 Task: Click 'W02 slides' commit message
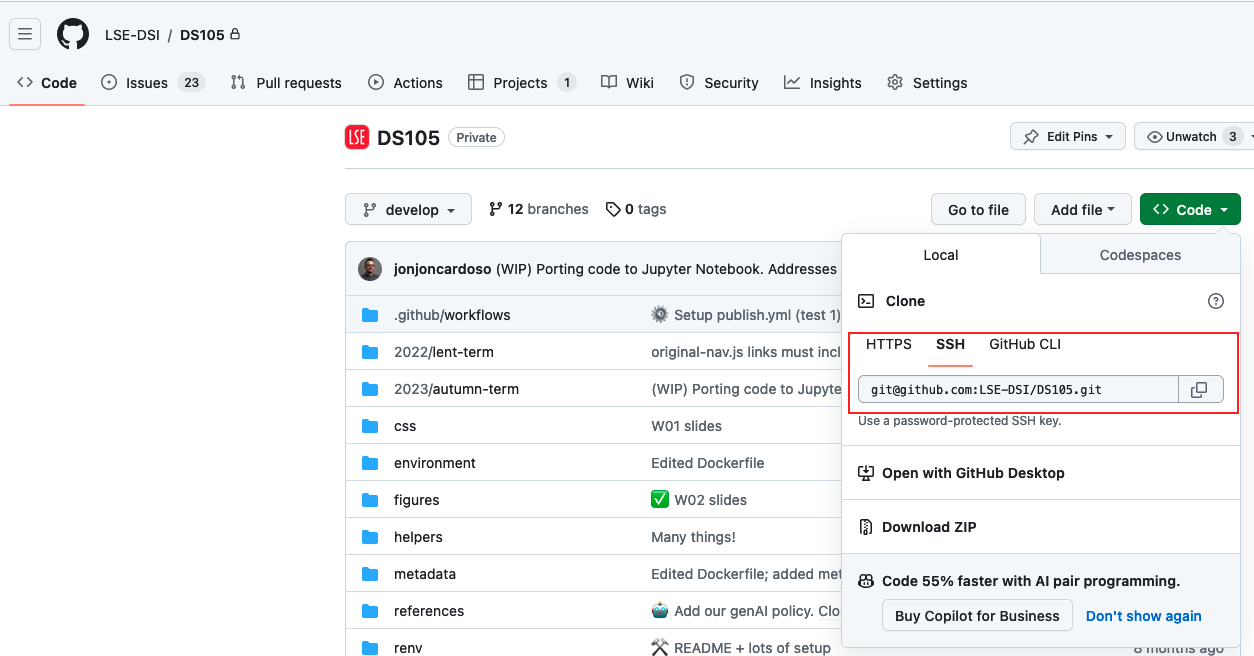point(699,500)
